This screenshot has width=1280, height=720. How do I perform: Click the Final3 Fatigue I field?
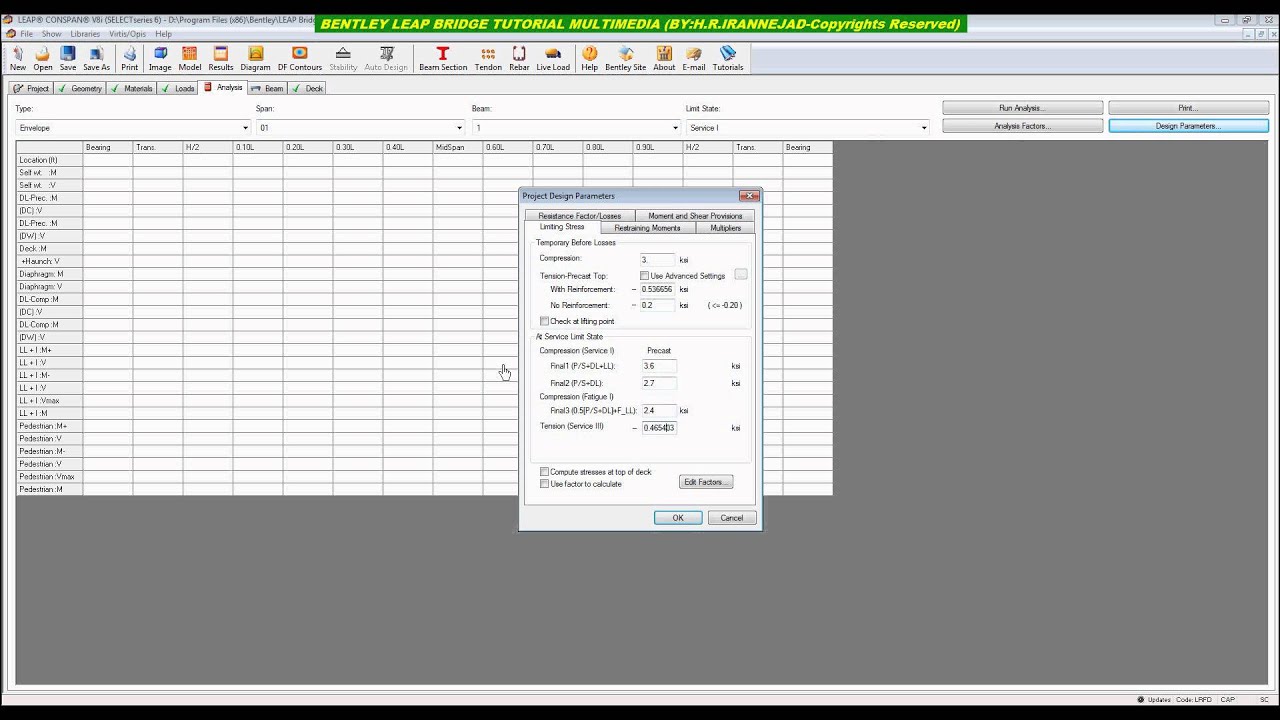pos(659,410)
